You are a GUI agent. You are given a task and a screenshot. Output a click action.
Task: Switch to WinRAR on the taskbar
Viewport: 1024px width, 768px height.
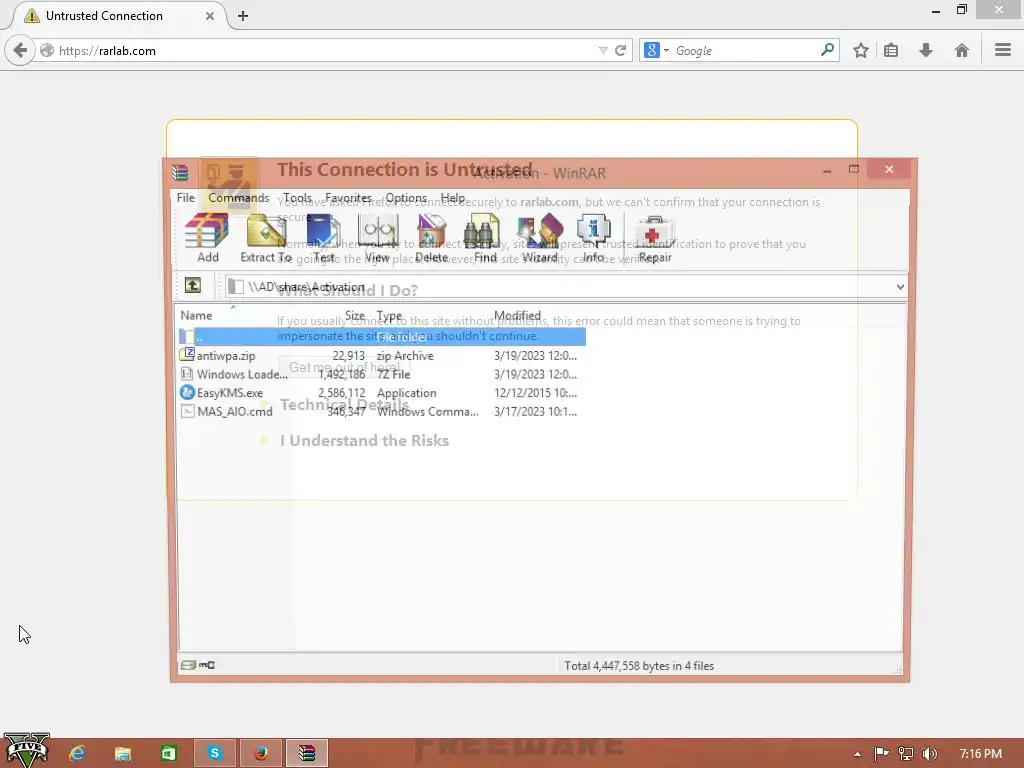pos(306,753)
